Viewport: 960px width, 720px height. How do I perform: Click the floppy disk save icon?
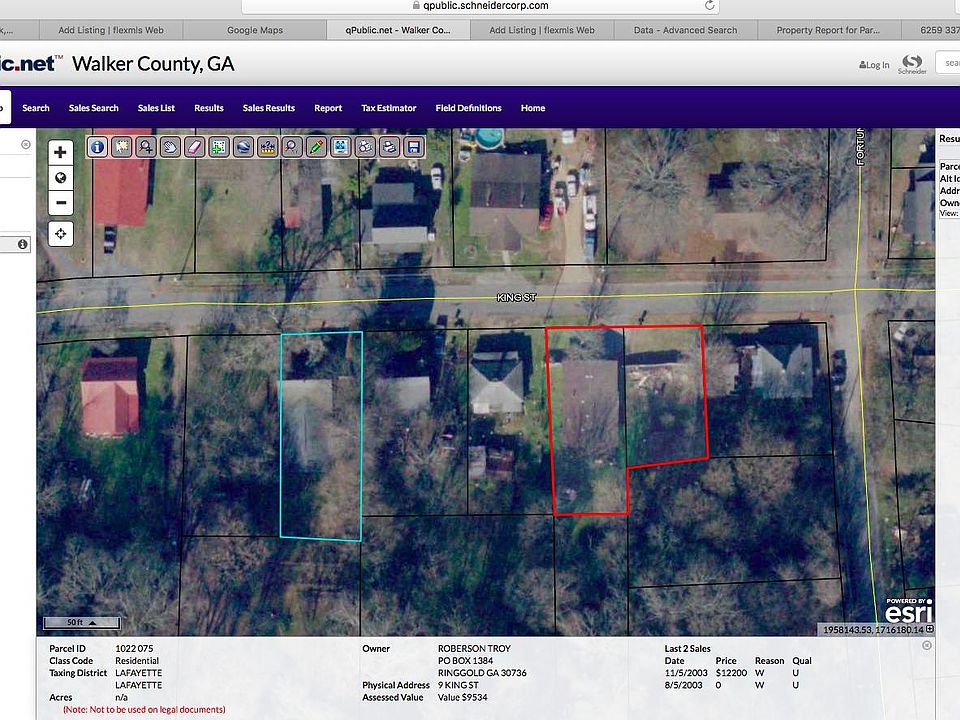click(x=414, y=147)
